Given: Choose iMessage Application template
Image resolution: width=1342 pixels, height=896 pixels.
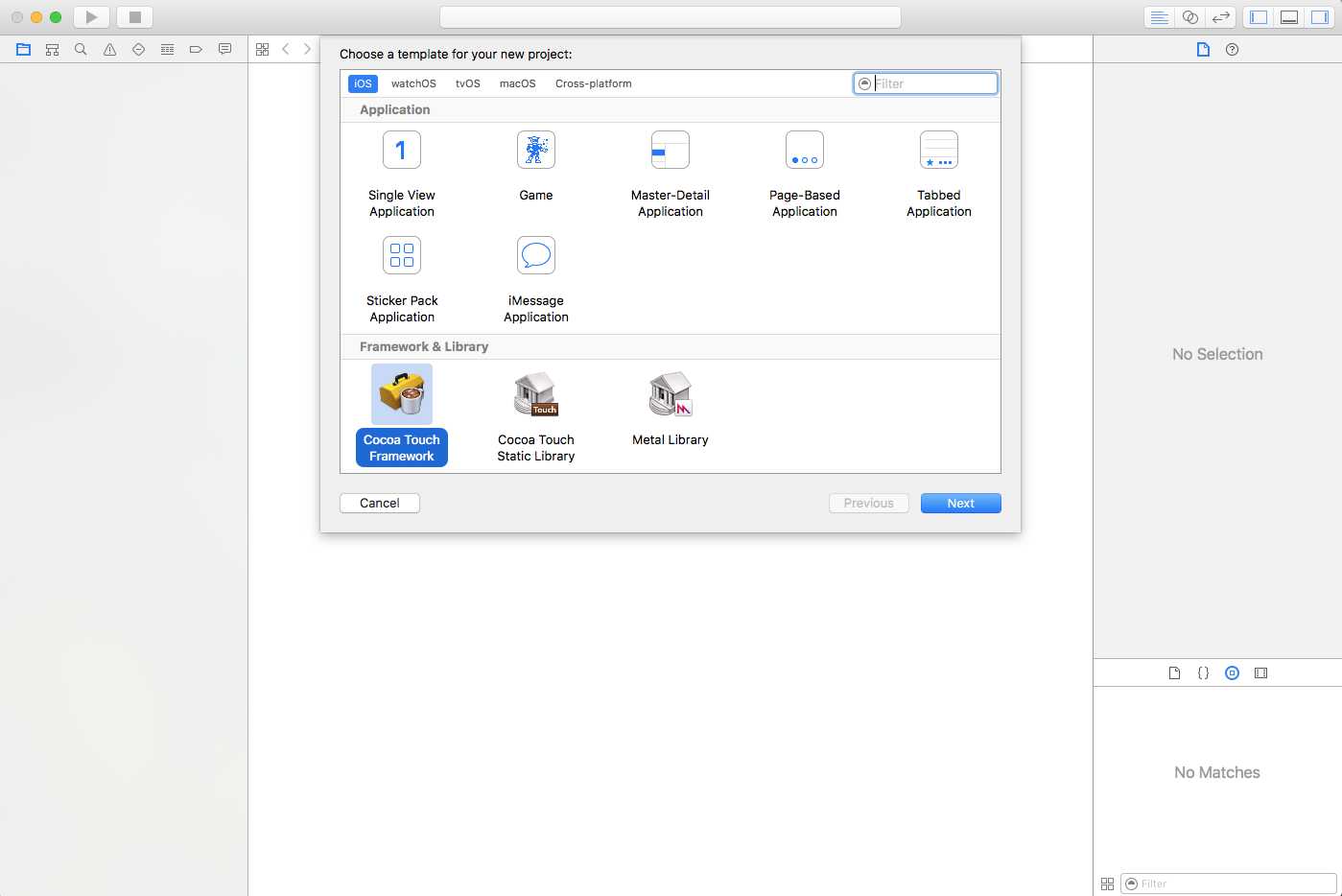Looking at the screenshot, I should 536,280.
